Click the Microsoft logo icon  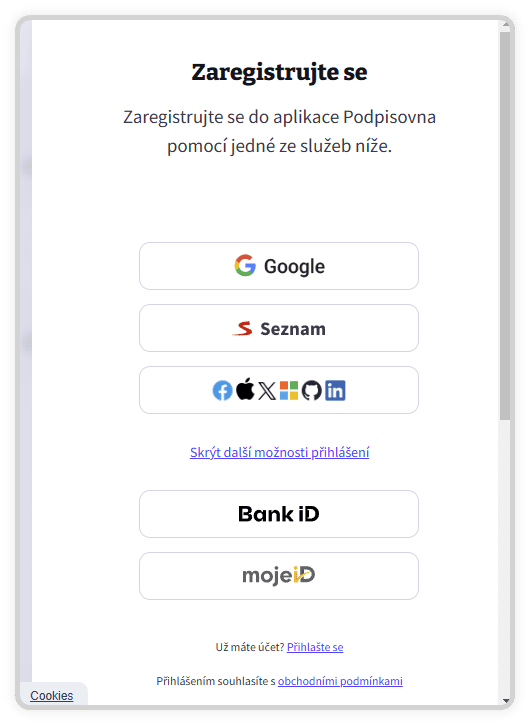click(x=289, y=391)
